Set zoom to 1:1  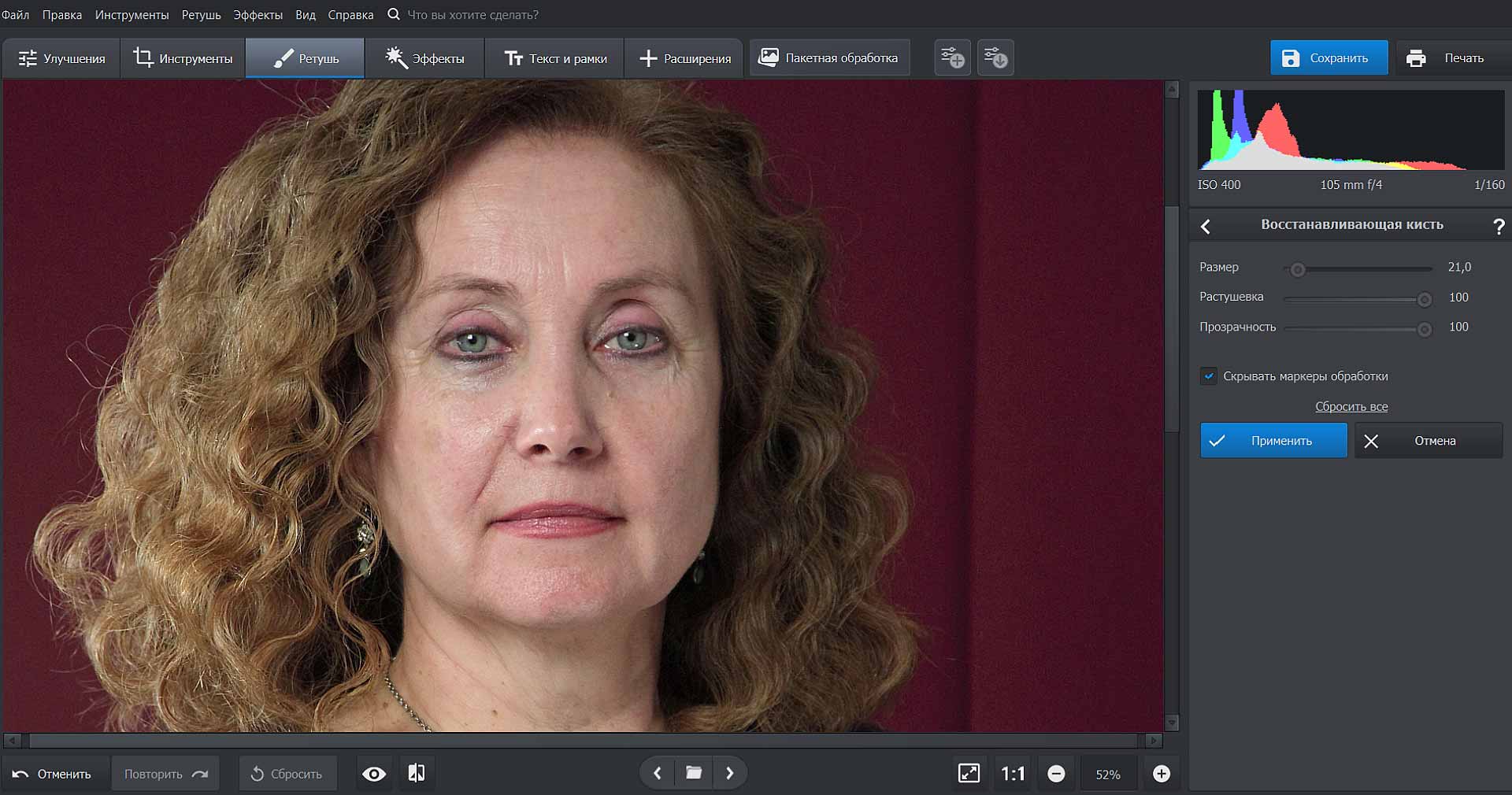[1013, 774]
